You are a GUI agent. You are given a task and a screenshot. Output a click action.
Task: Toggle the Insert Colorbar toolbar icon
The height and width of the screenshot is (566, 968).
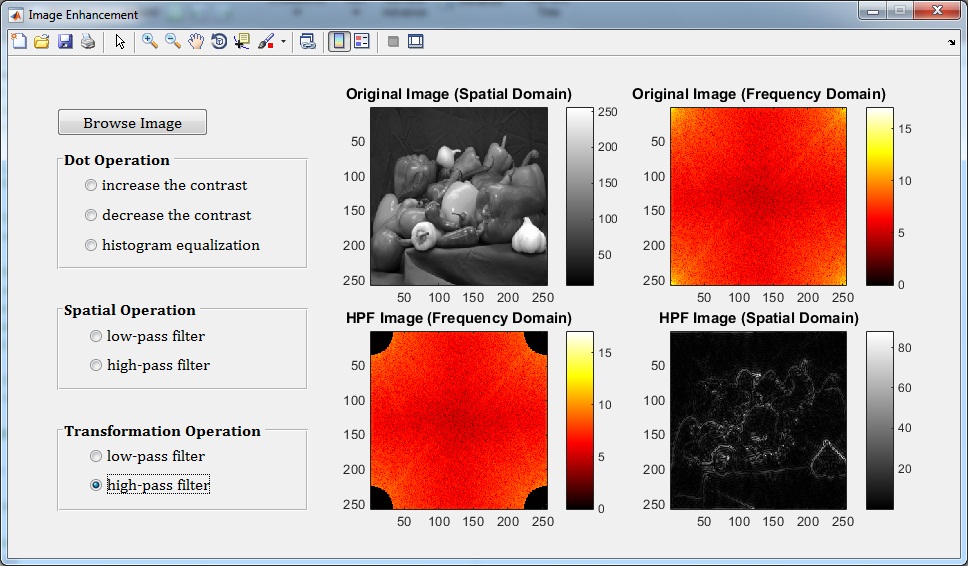pos(339,41)
